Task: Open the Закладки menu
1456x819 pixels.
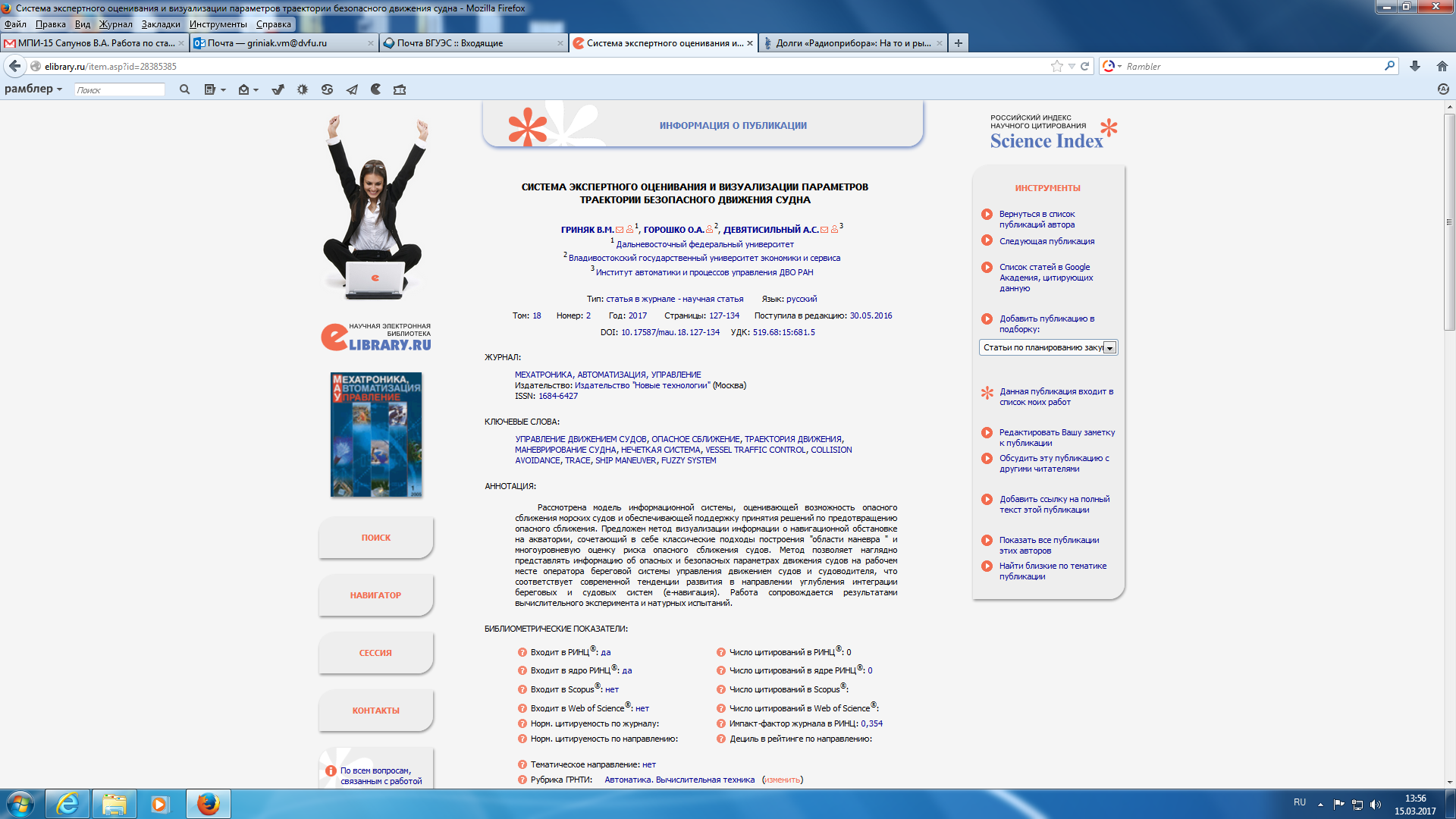Action: (x=161, y=24)
